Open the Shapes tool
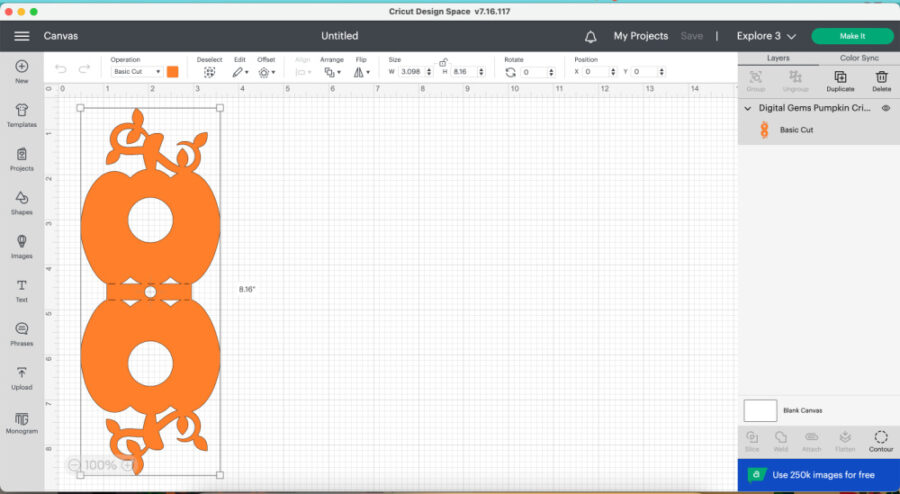The height and width of the screenshot is (494, 900). coord(21,202)
